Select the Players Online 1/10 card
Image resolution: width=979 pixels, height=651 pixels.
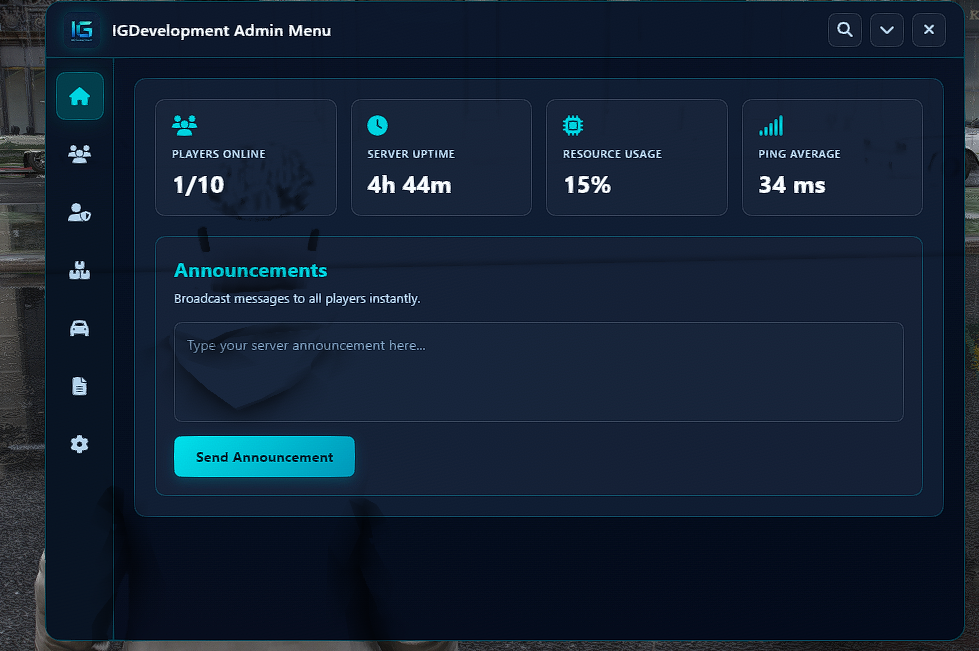(246, 157)
